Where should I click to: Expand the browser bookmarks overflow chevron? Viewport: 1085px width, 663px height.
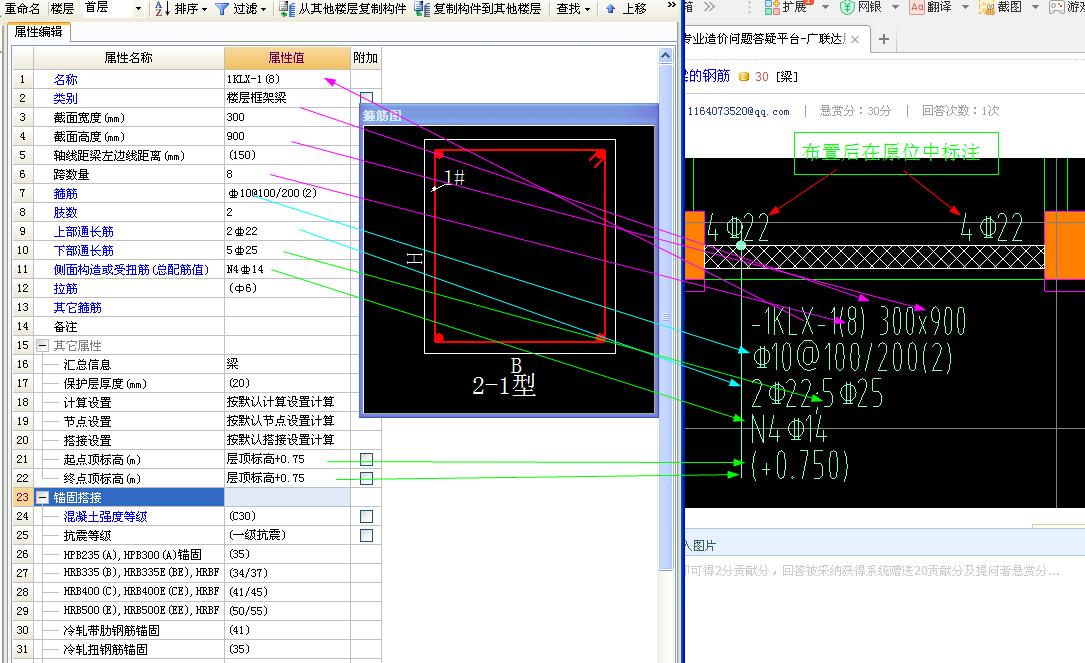pyautogui.click(x=709, y=7)
